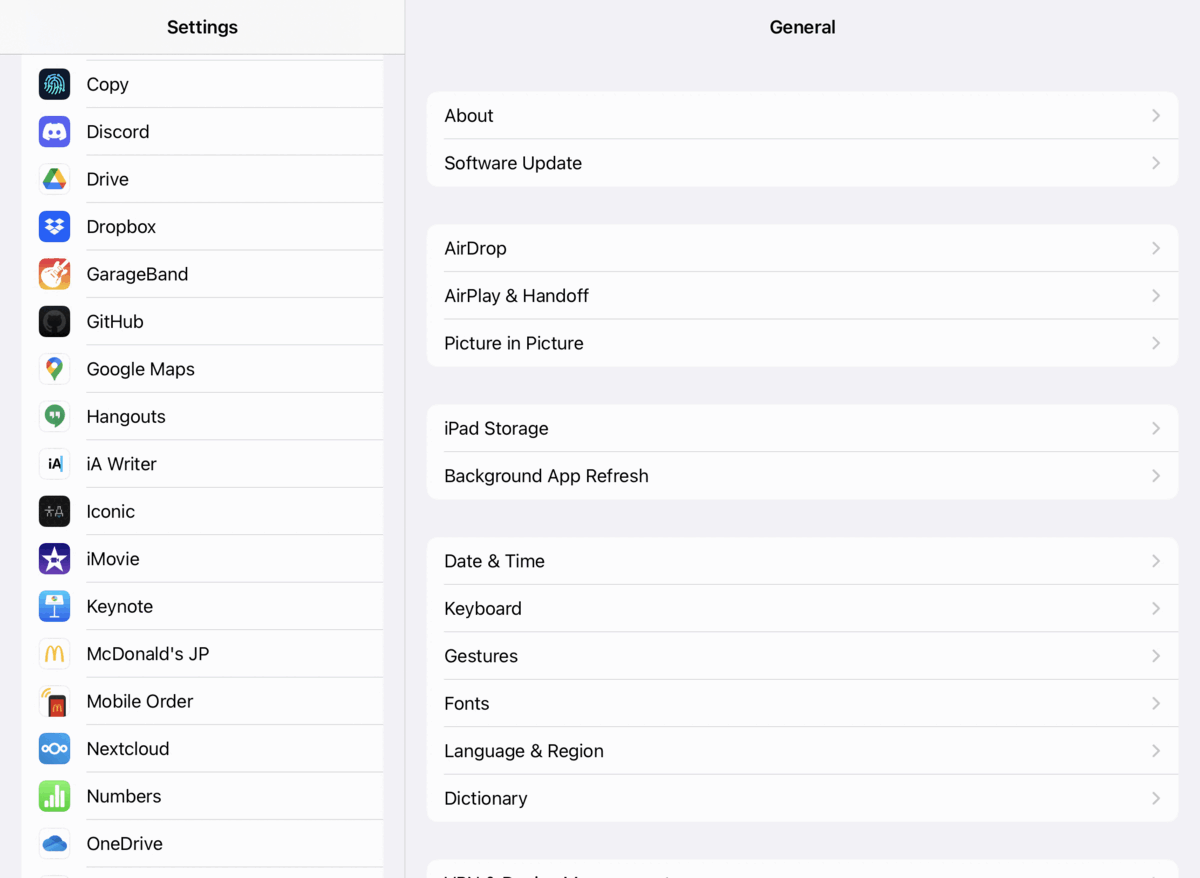Open AirDrop settings

pyautogui.click(x=802, y=248)
